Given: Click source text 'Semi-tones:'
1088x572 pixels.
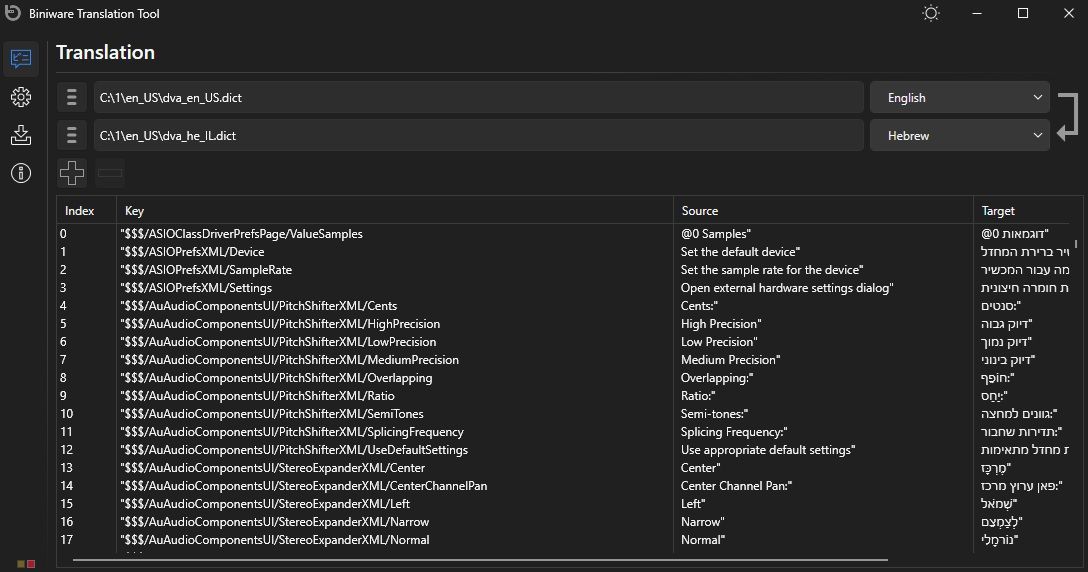Looking at the screenshot, I should pos(714,414).
